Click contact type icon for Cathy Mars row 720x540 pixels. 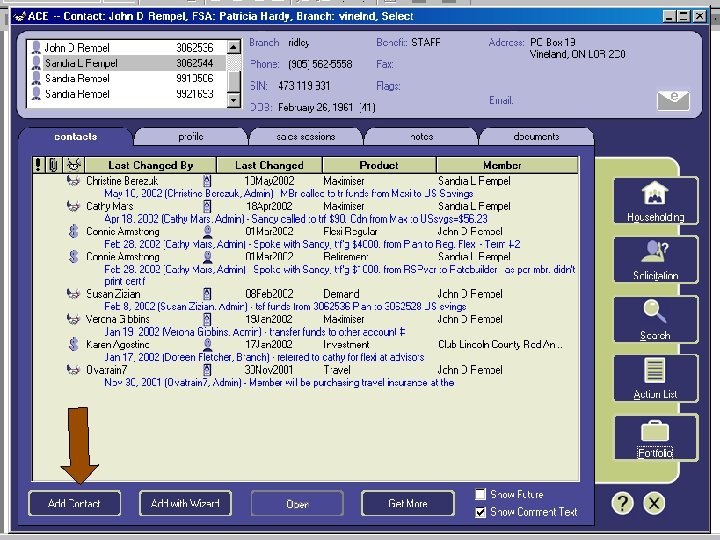(73, 206)
